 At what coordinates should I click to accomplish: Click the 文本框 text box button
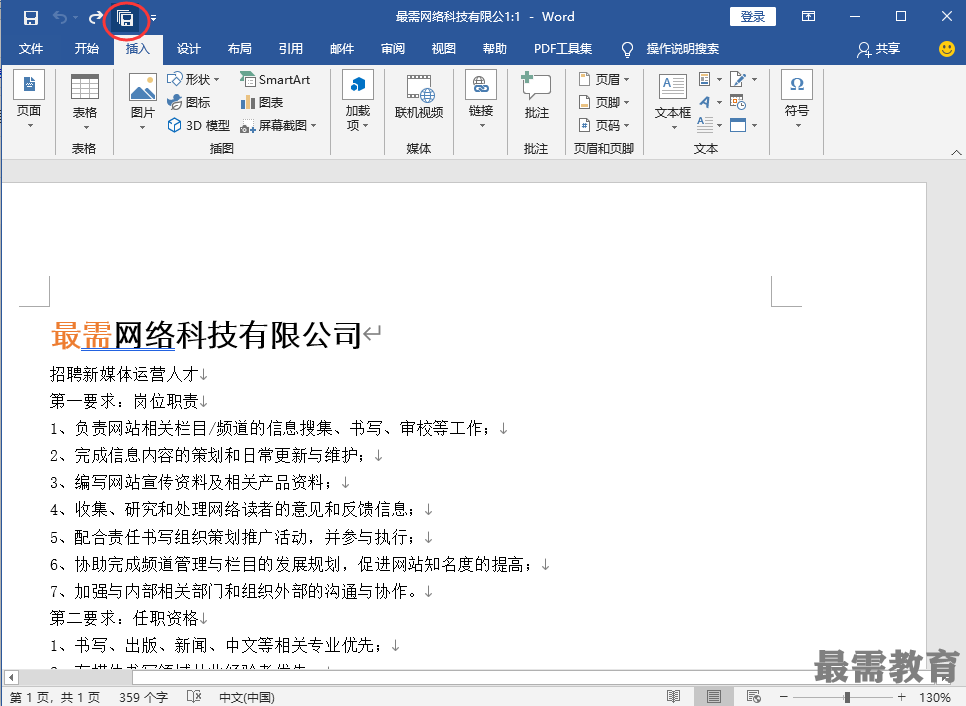(673, 100)
